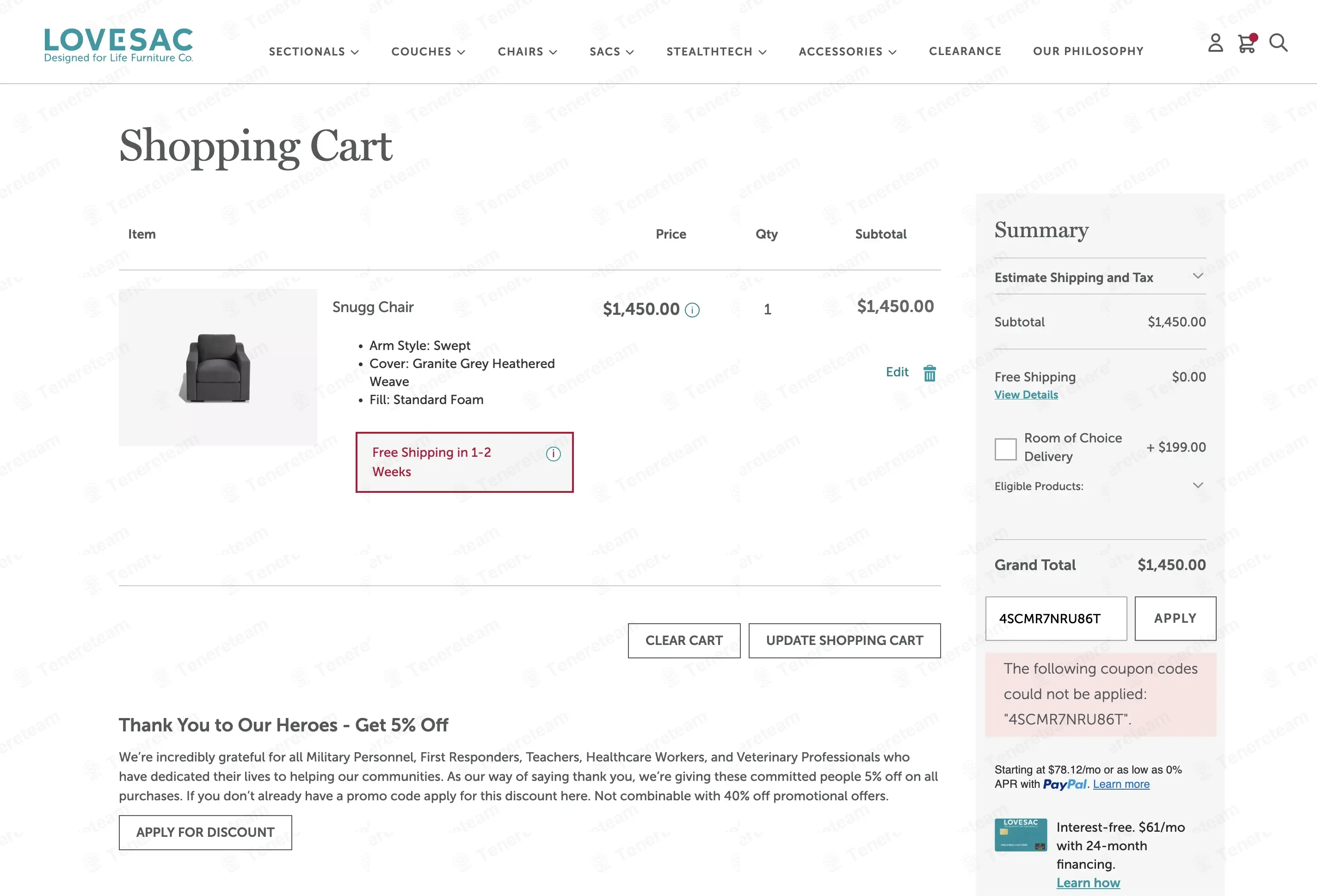Delete Snugg Chair with trash icon
The image size is (1317, 896).
click(x=929, y=373)
